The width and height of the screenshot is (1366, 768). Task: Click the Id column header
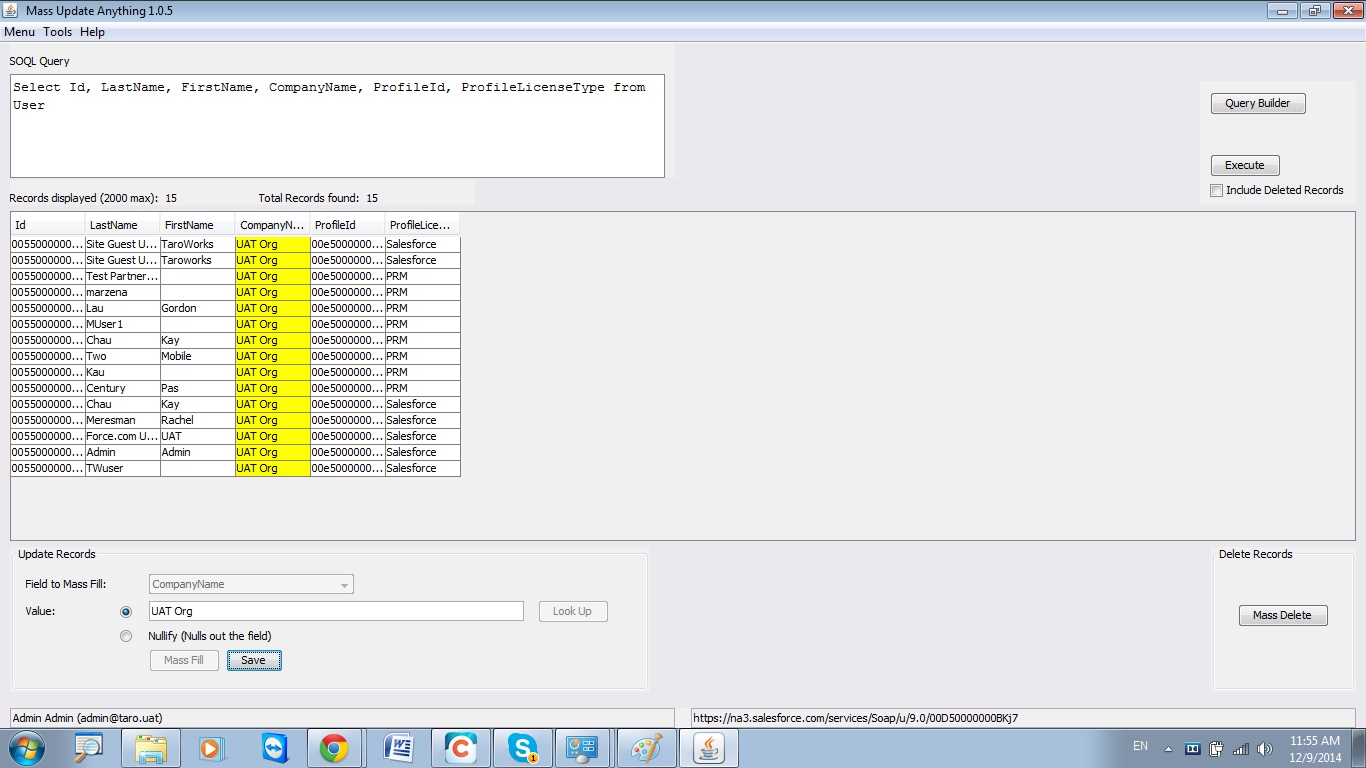48,225
